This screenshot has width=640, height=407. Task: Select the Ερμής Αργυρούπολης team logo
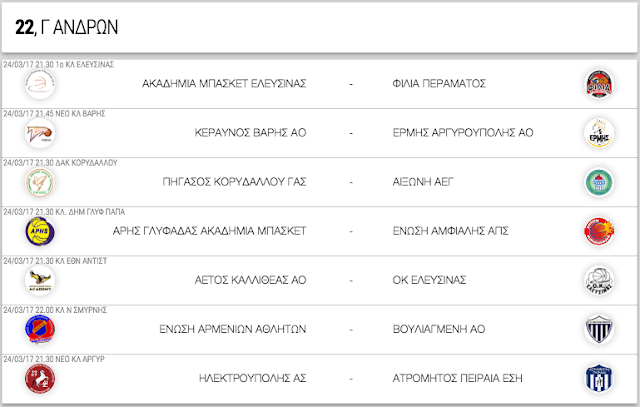(x=599, y=133)
